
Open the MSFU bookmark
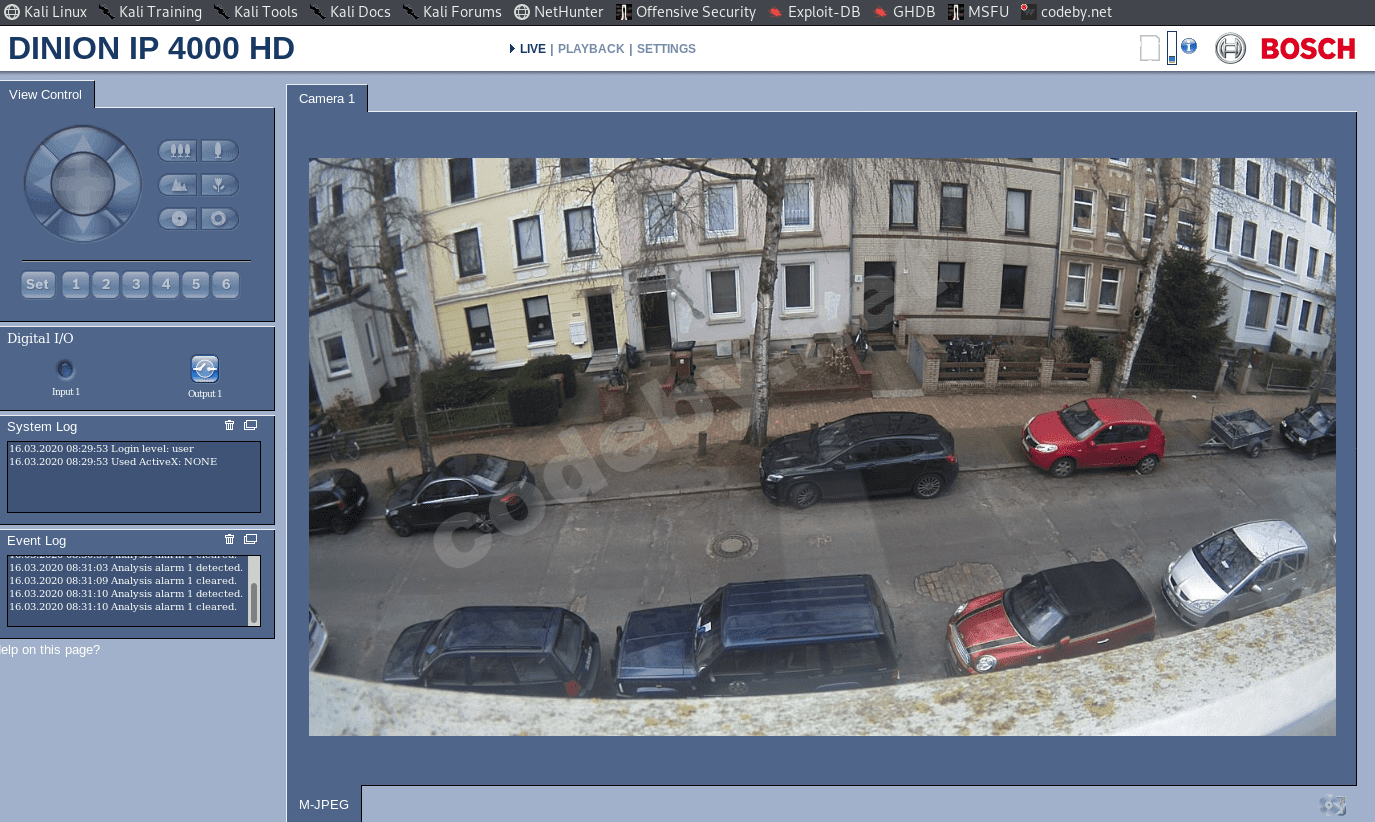tap(979, 12)
